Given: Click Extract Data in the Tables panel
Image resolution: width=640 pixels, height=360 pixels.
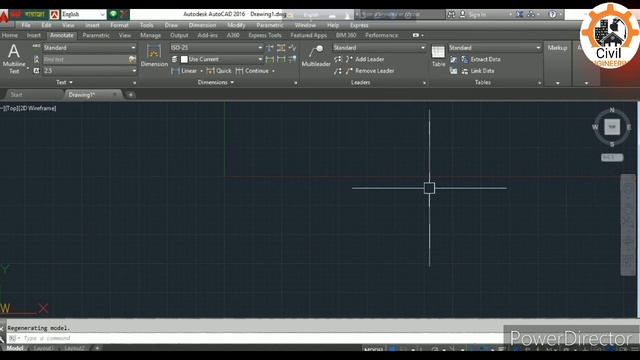Looking at the screenshot, I should pyautogui.click(x=481, y=59).
